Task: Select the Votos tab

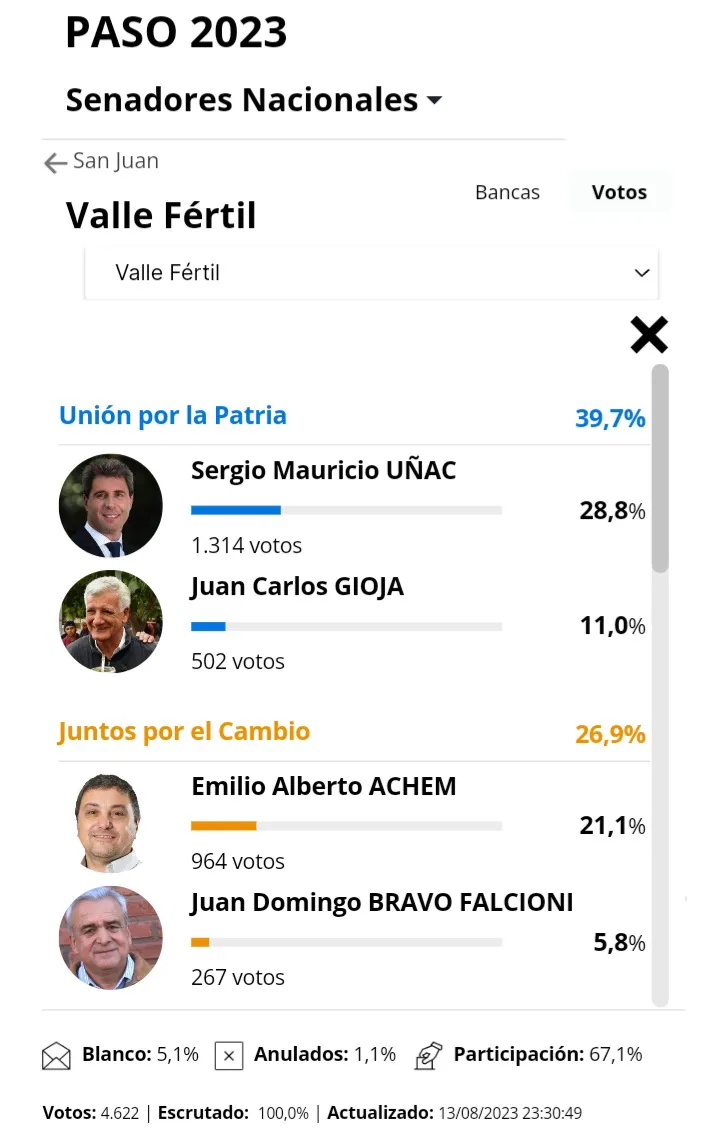Action: [x=619, y=193]
